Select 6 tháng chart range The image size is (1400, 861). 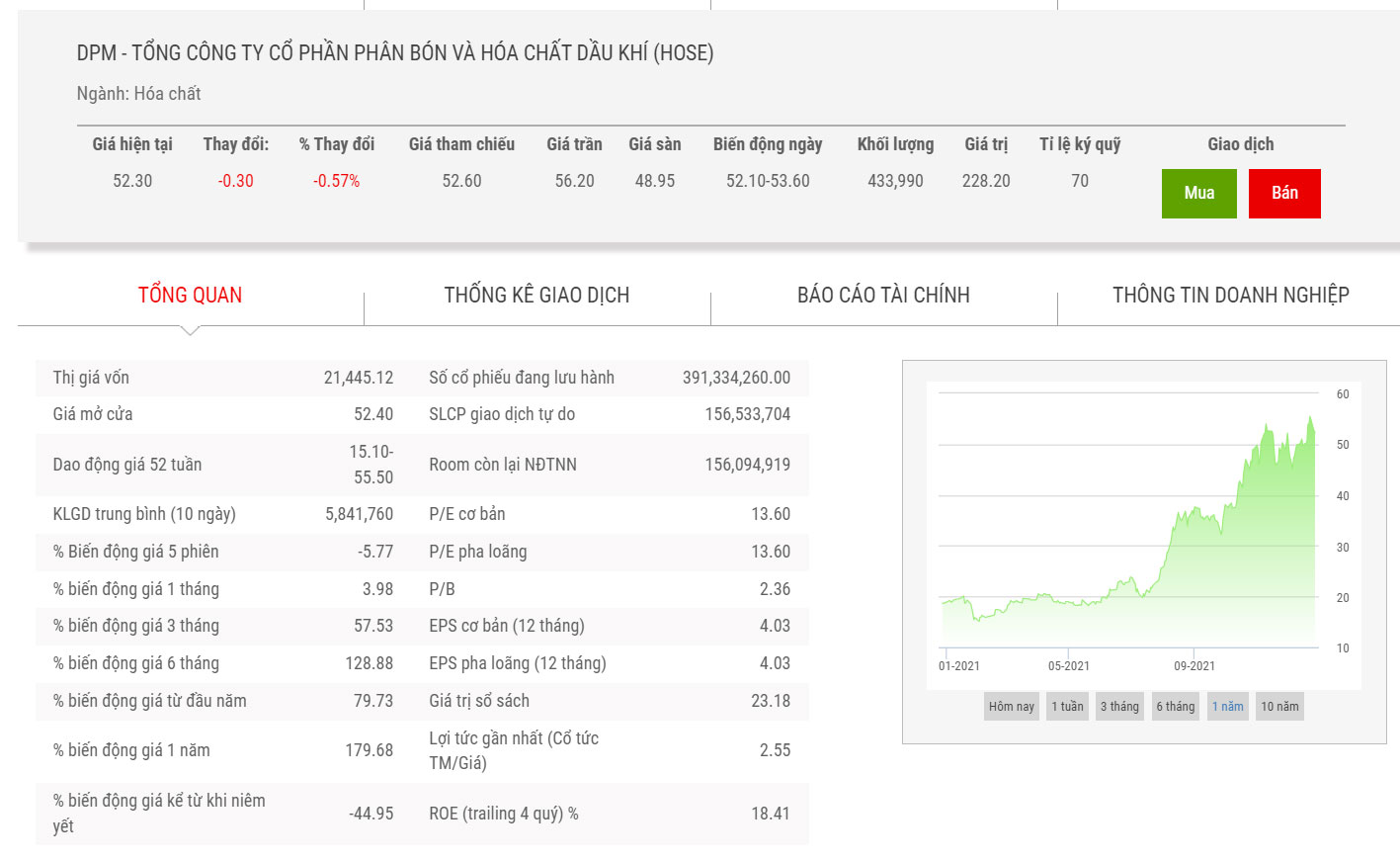point(1176,706)
